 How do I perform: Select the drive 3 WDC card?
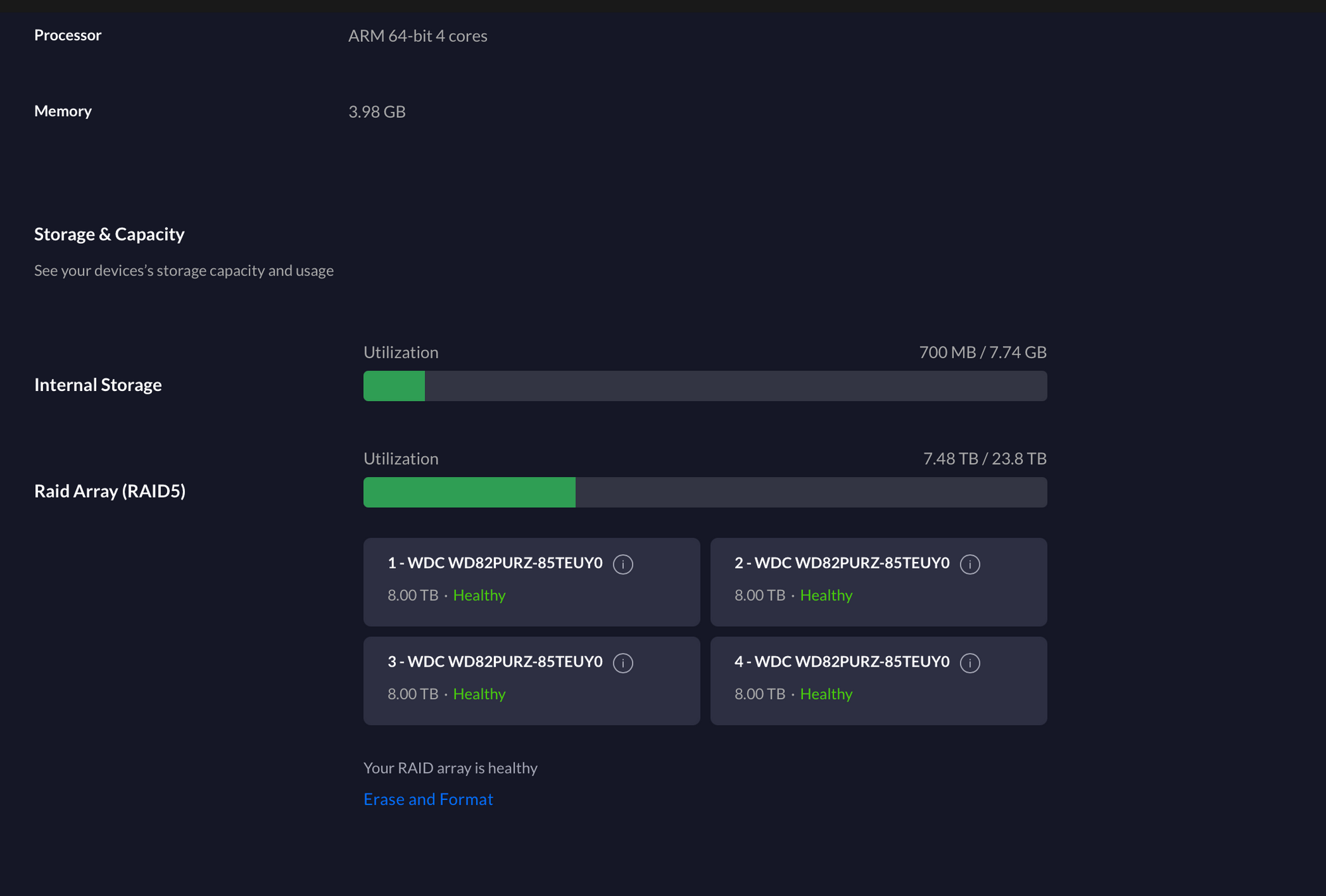(x=531, y=681)
